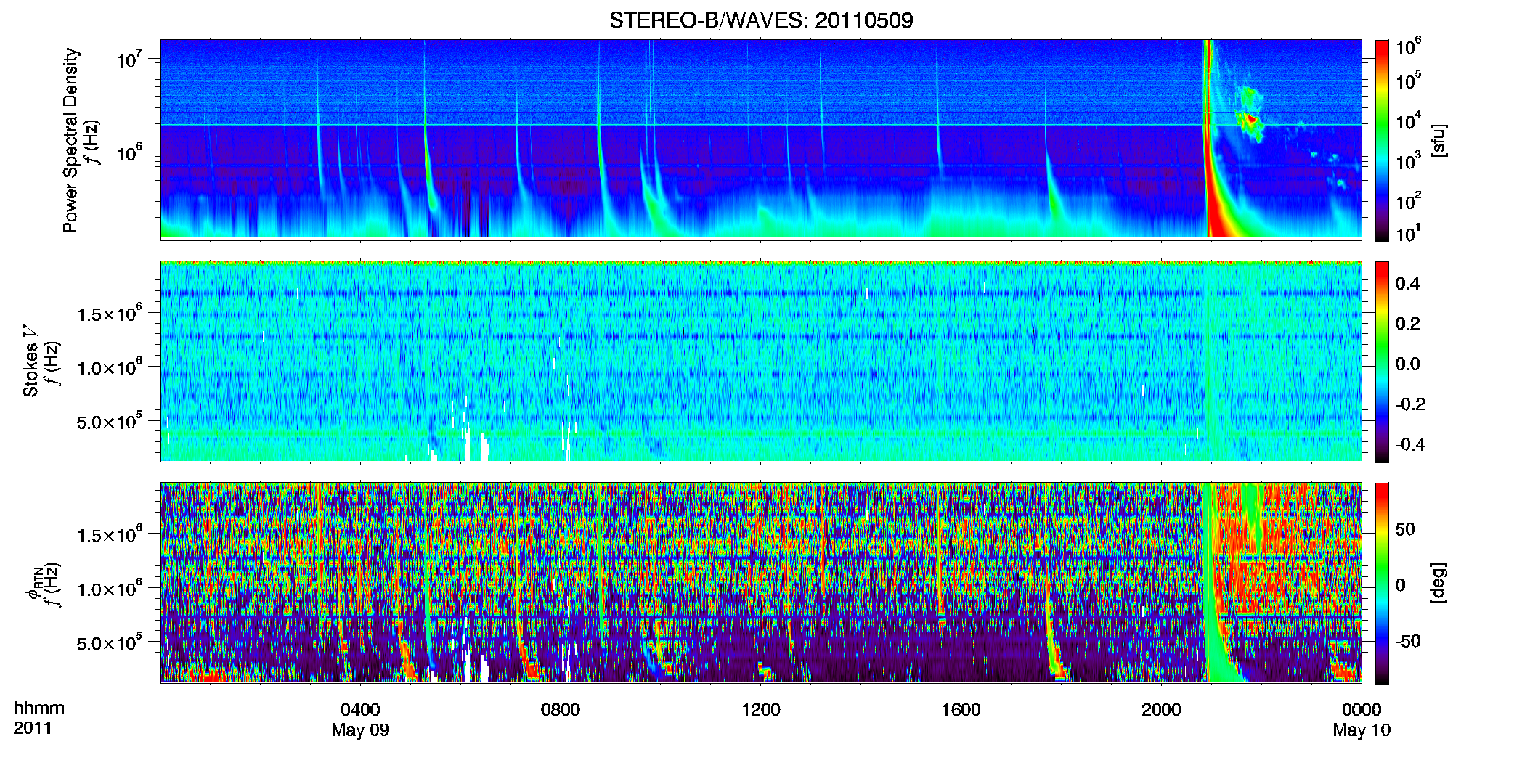Click the title STEREO-B/WAVES: 20110509
The image size is (1522, 784).
(x=761, y=20)
